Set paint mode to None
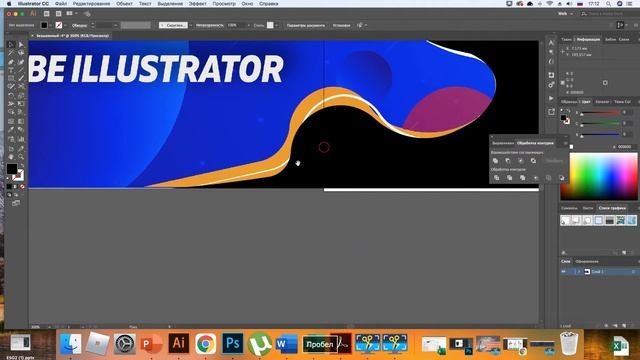 pyautogui.click(x=22, y=187)
